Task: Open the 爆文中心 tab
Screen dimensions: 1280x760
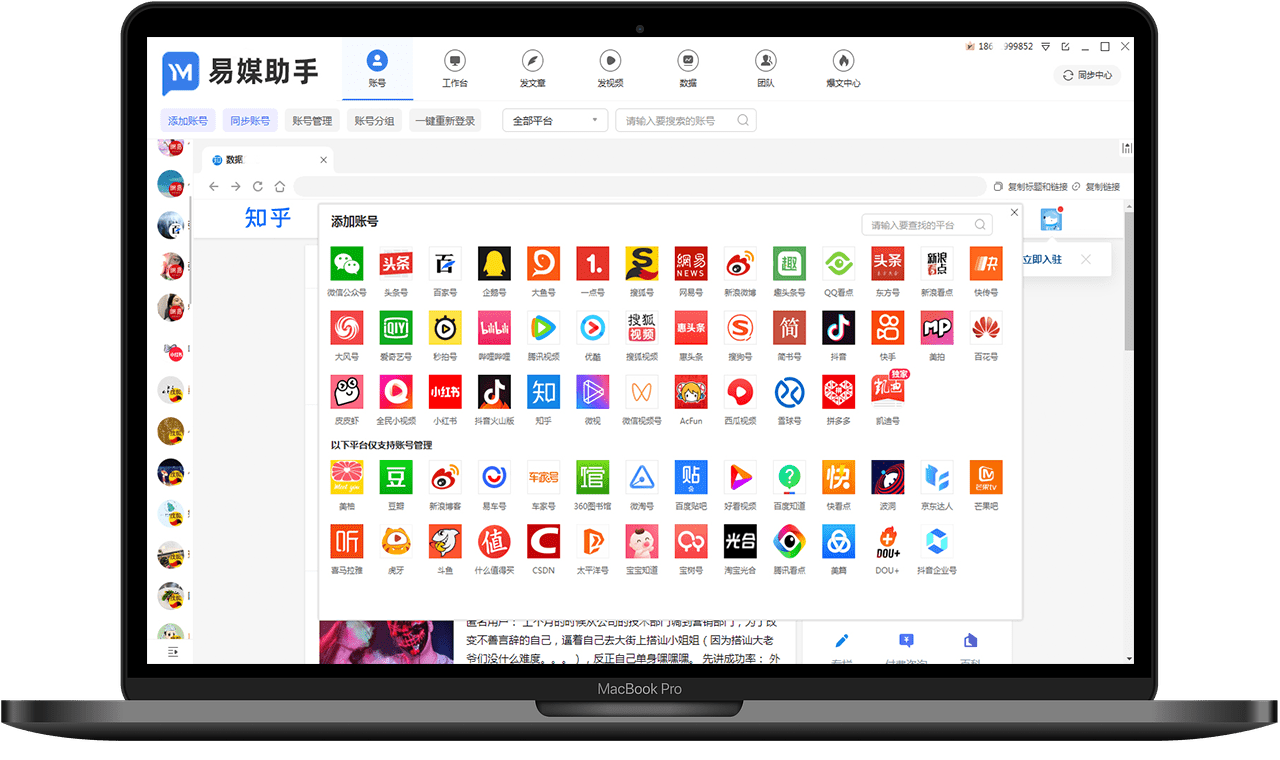Action: point(843,70)
